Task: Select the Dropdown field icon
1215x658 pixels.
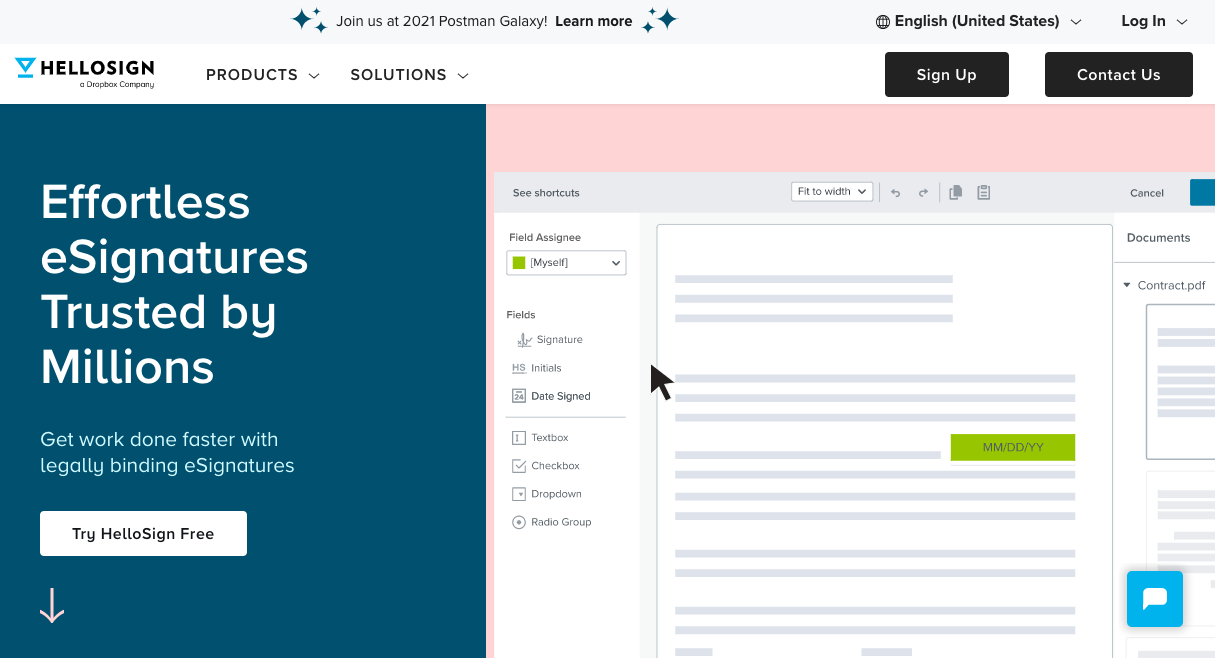Action: [519, 494]
